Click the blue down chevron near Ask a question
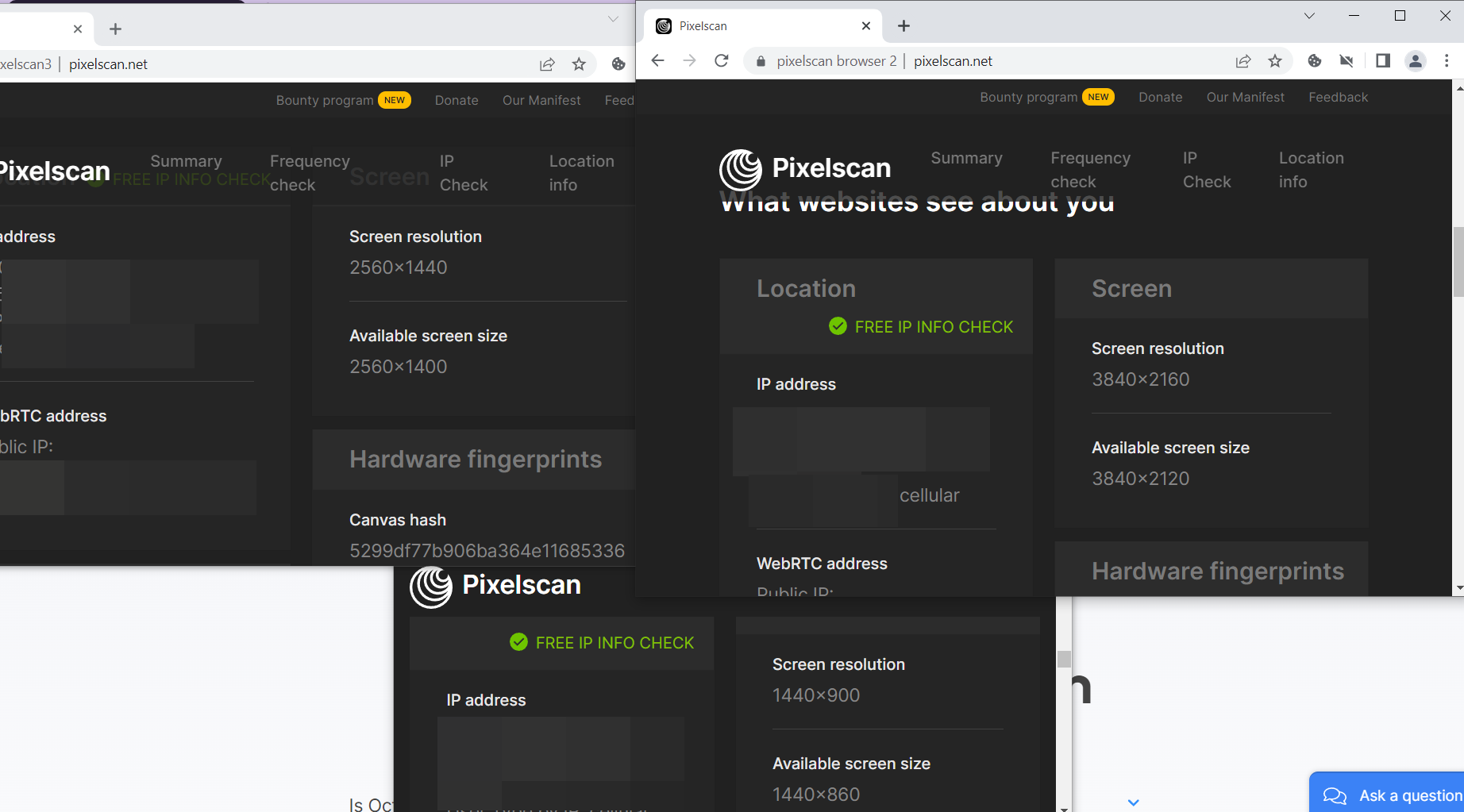1464x812 pixels. (1133, 802)
